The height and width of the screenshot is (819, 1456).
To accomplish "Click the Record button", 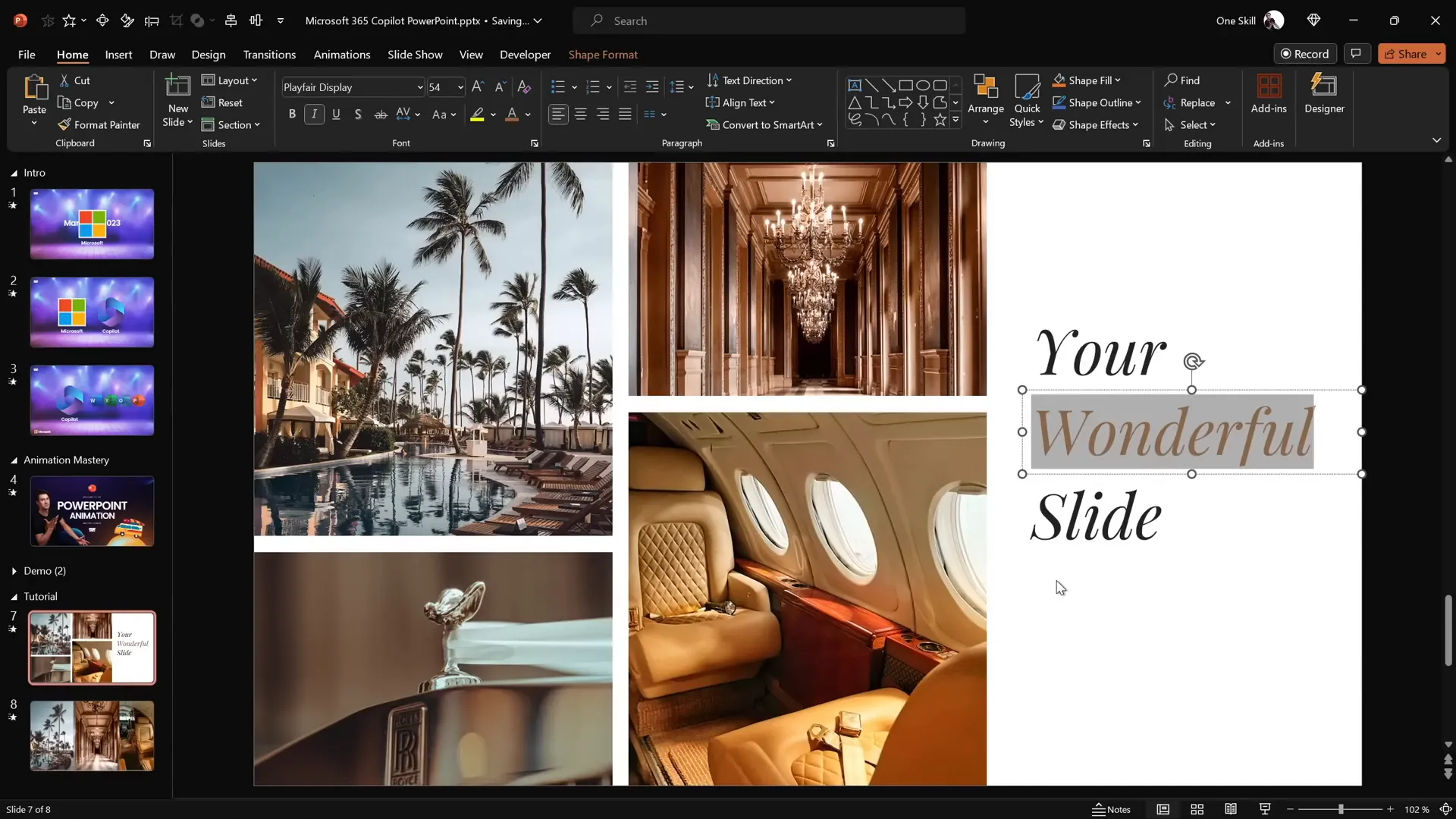I will (x=1305, y=54).
